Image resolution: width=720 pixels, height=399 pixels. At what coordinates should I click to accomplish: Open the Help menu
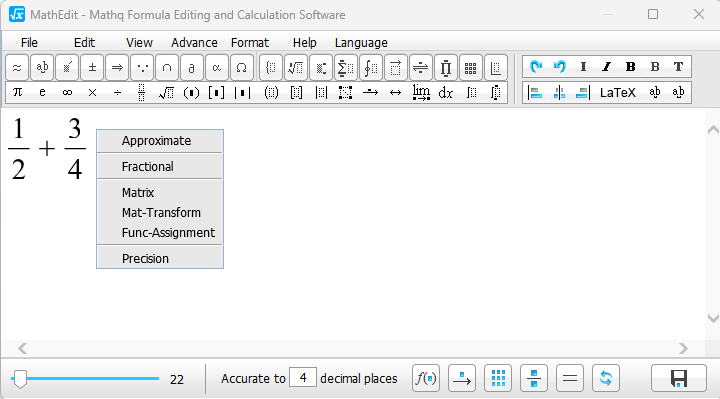pos(305,43)
